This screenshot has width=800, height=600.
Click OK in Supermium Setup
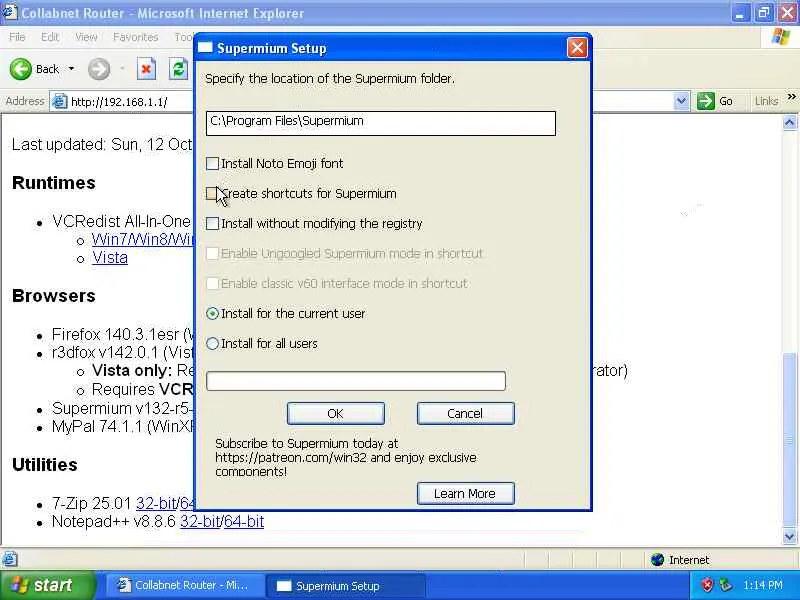coord(336,413)
